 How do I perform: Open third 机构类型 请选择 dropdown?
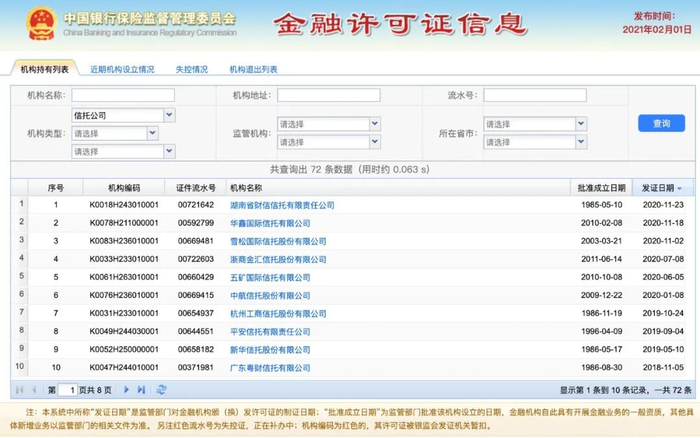point(169,151)
